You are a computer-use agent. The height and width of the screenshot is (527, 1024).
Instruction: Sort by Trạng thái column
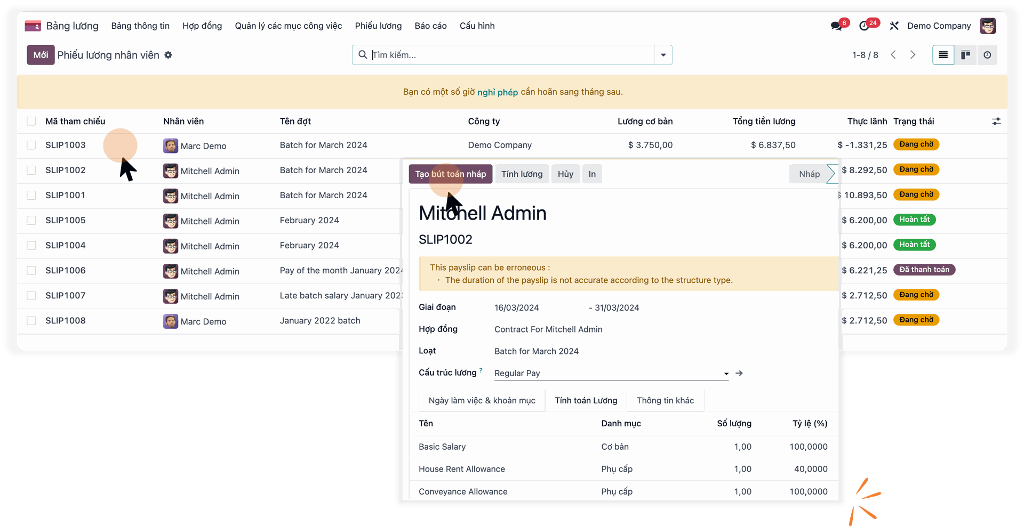[914, 121]
